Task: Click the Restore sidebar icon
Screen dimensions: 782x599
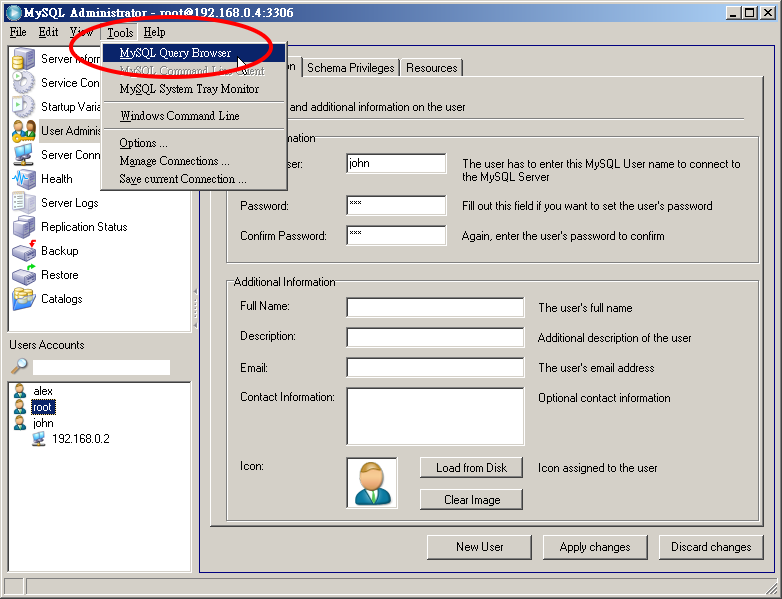Action: (x=24, y=275)
